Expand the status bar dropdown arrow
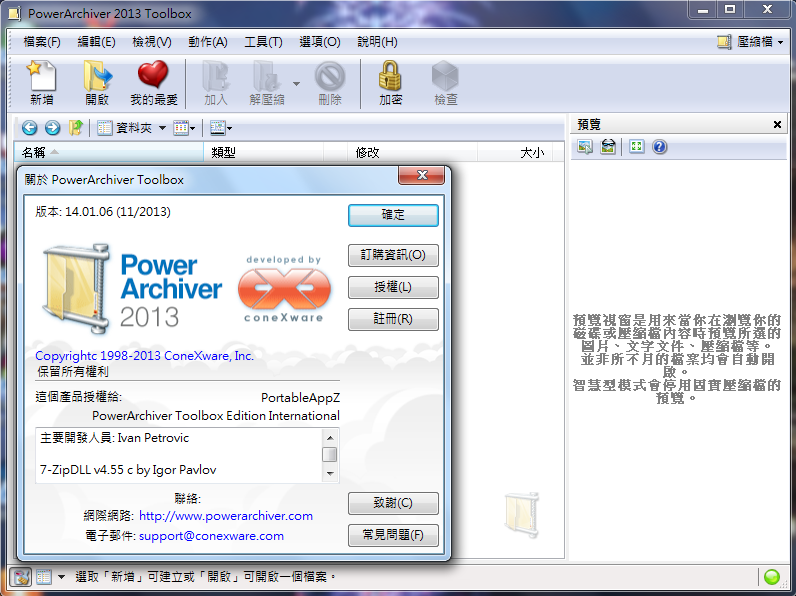Image resolution: width=796 pixels, height=596 pixels. 61,577
